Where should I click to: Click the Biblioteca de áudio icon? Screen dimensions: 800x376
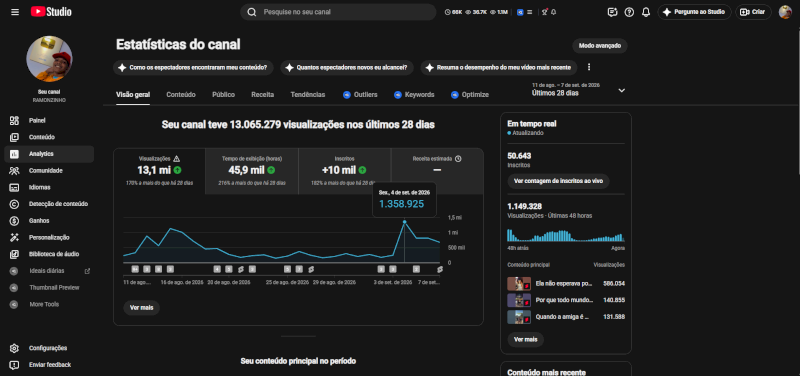pyautogui.click(x=14, y=254)
